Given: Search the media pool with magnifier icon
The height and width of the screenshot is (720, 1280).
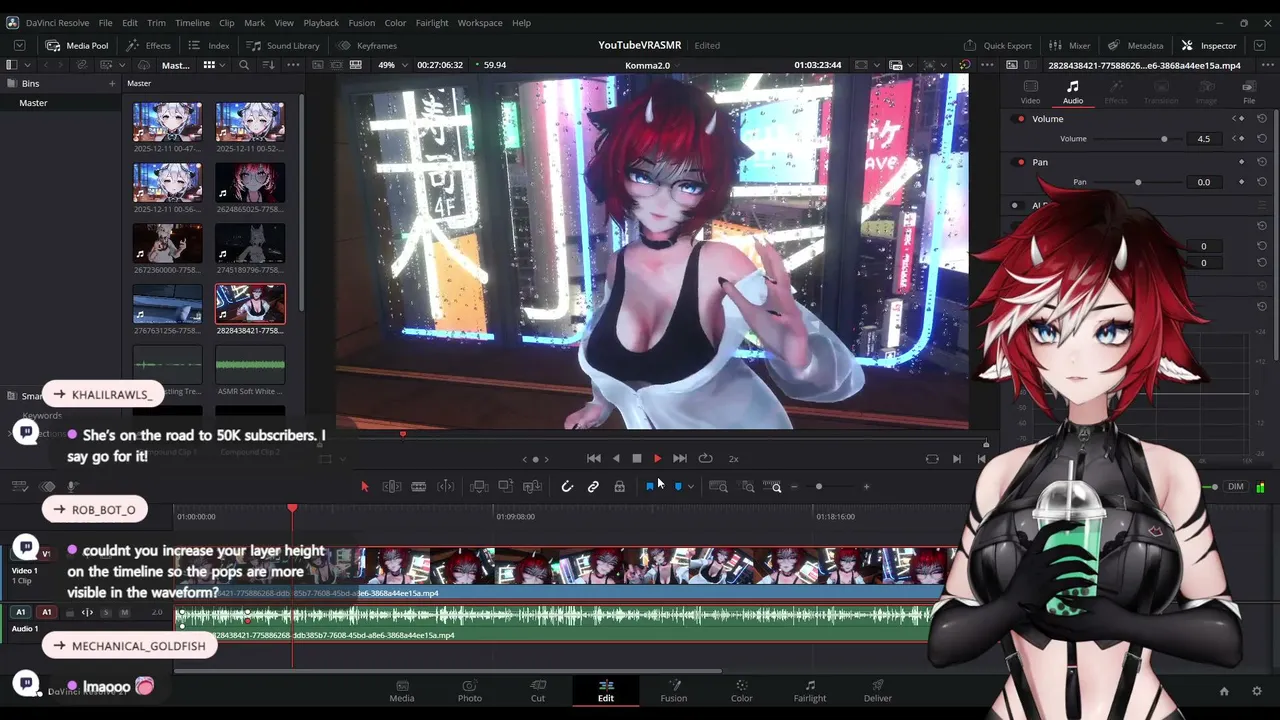Looking at the screenshot, I should (x=244, y=65).
